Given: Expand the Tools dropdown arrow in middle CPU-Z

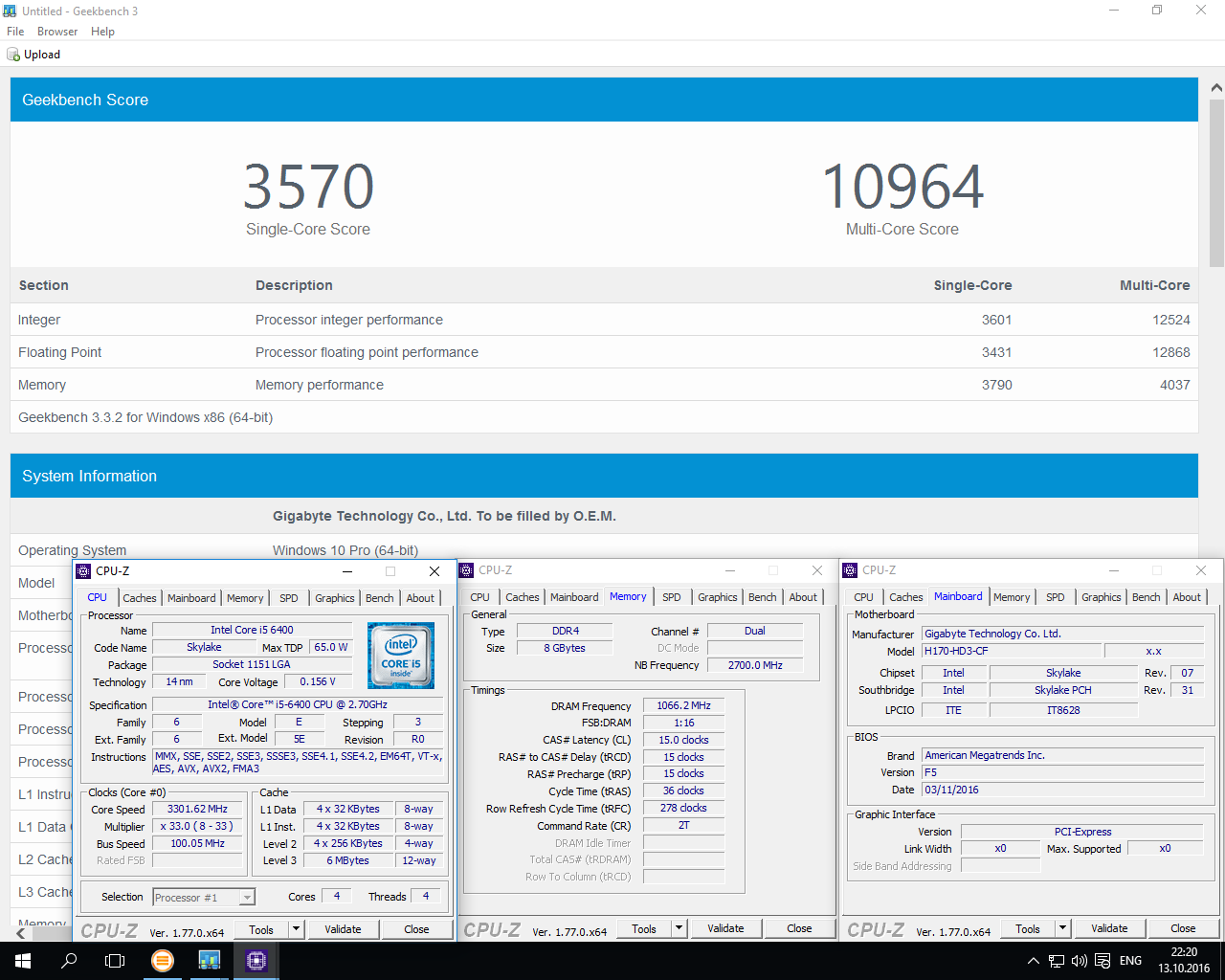Looking at the screenshot, I should [x=679, y=928].
